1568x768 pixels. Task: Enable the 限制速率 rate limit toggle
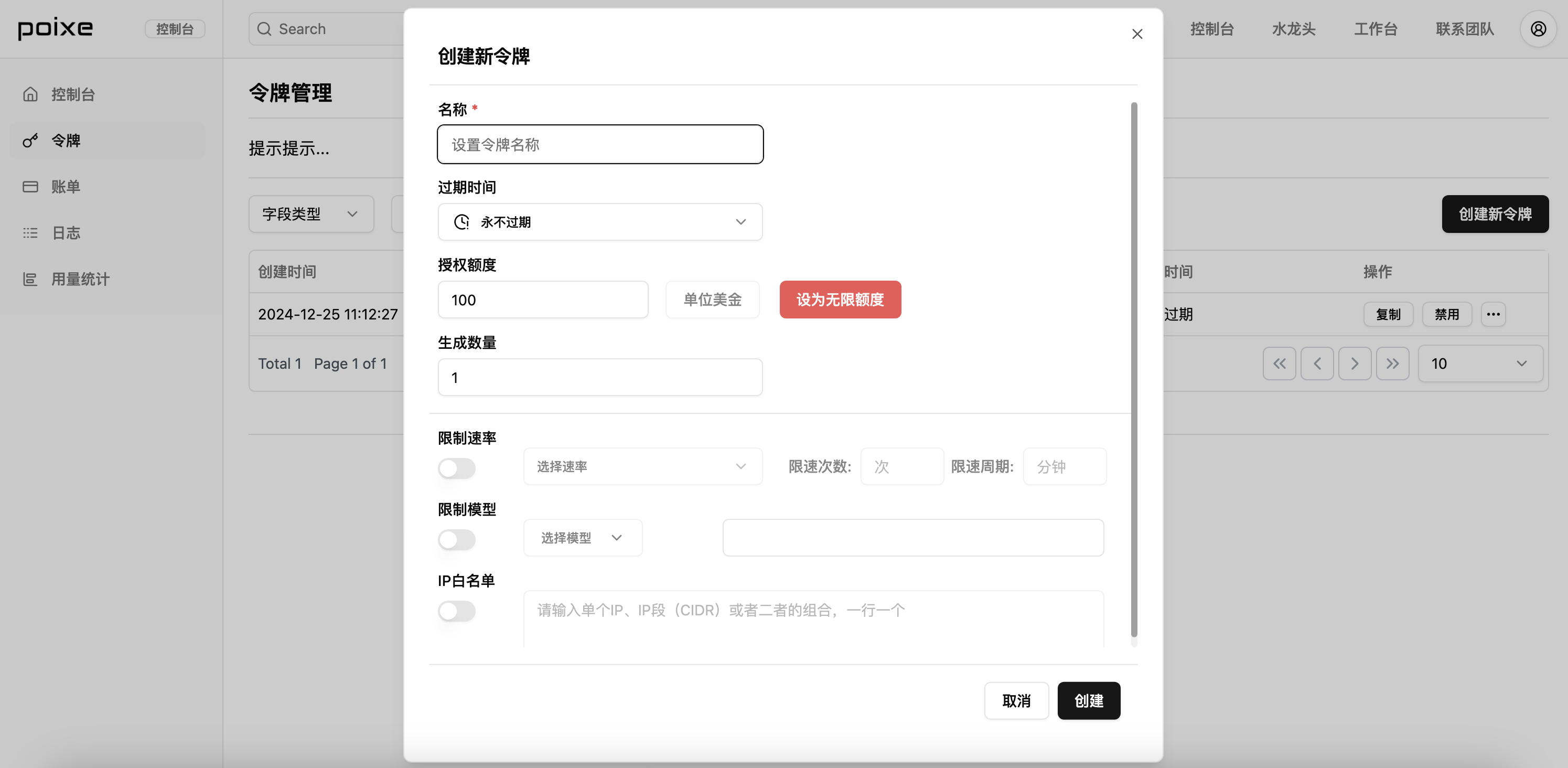tap(457, 468)
